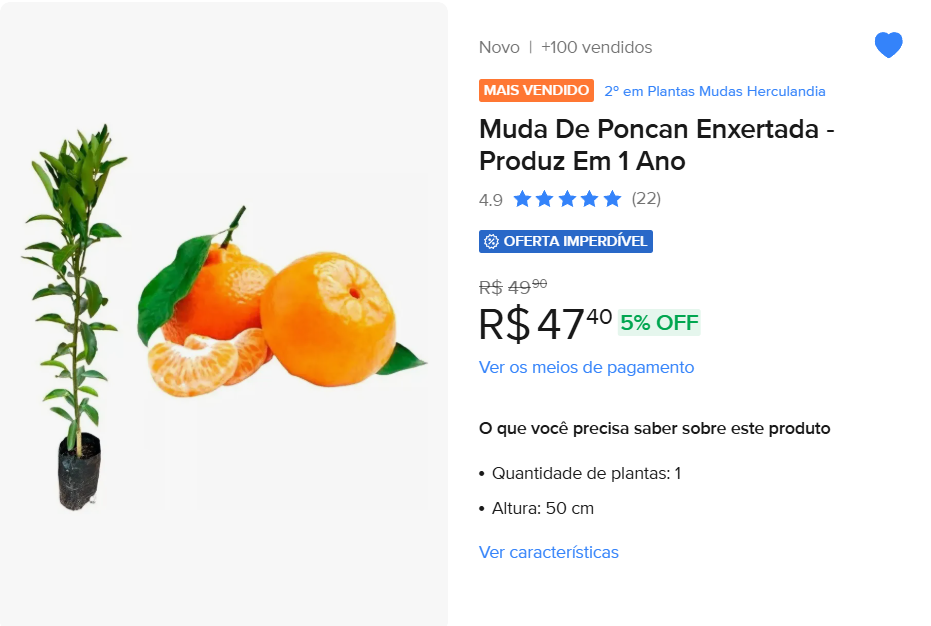Click the third rating star
Viewport: 931px width, 626px height.
[567, 199]
